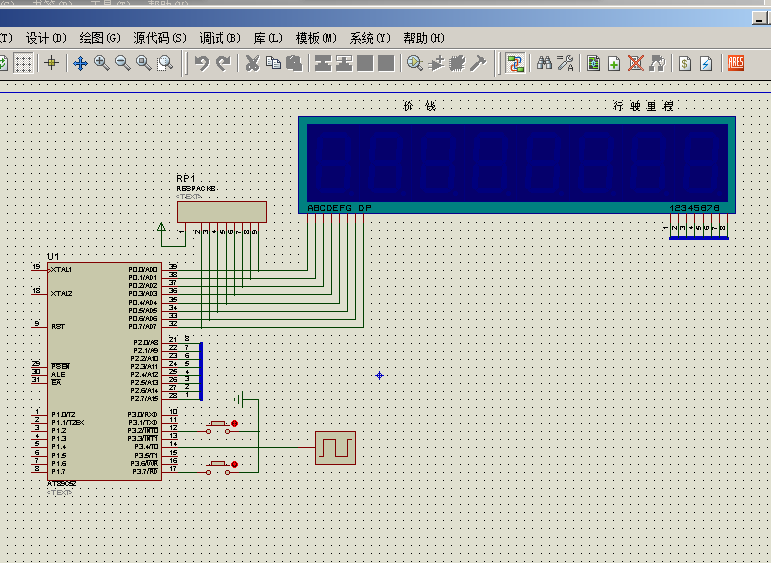The width and height of the screenshot is (771, 563).
Task: Open the 调试(B) menu
Action: point(220,38)
